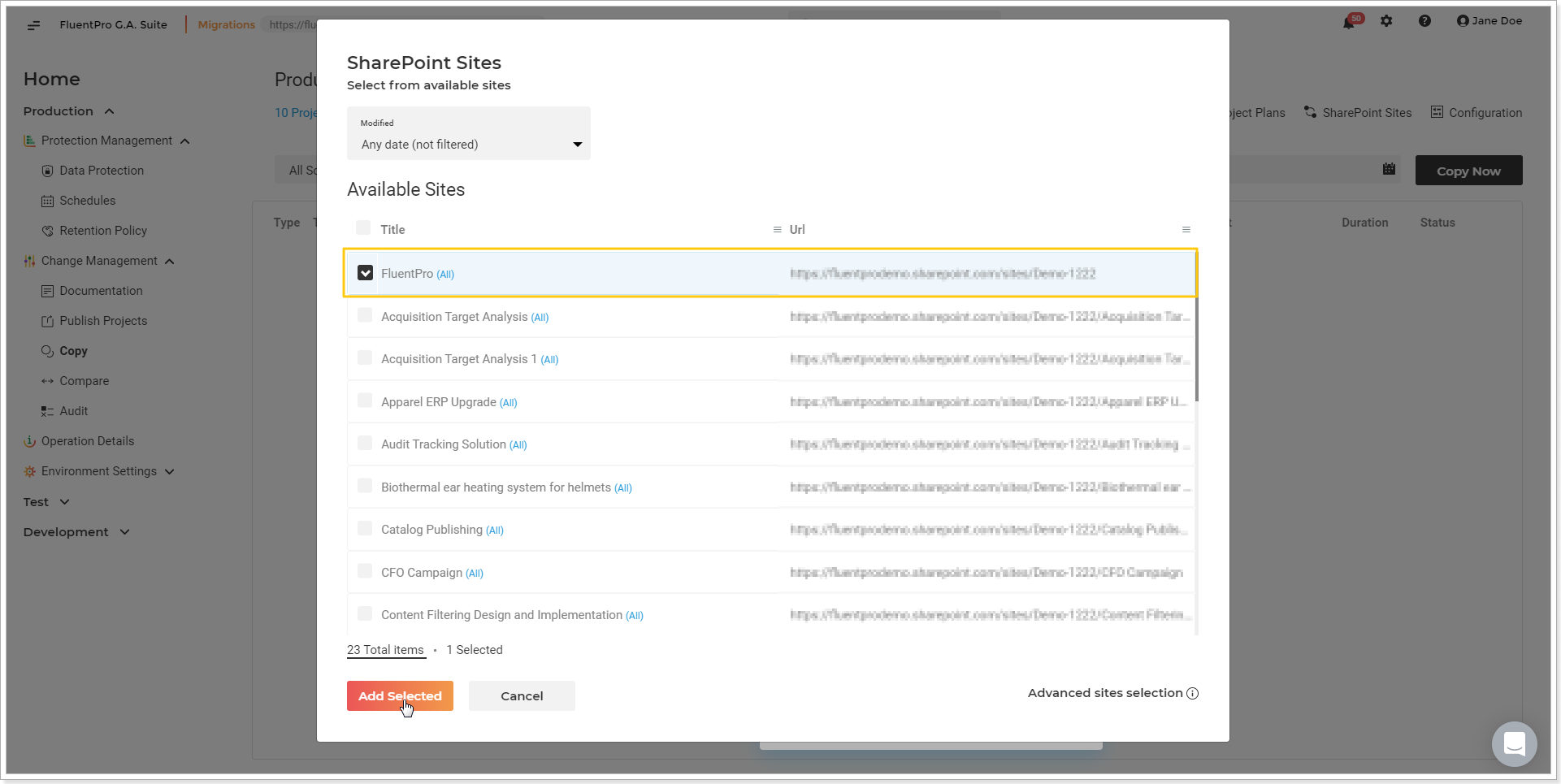Check the Acquisition Target Analysis 1 checkbox
The image size is (1561, 784).
coord(365,357)
